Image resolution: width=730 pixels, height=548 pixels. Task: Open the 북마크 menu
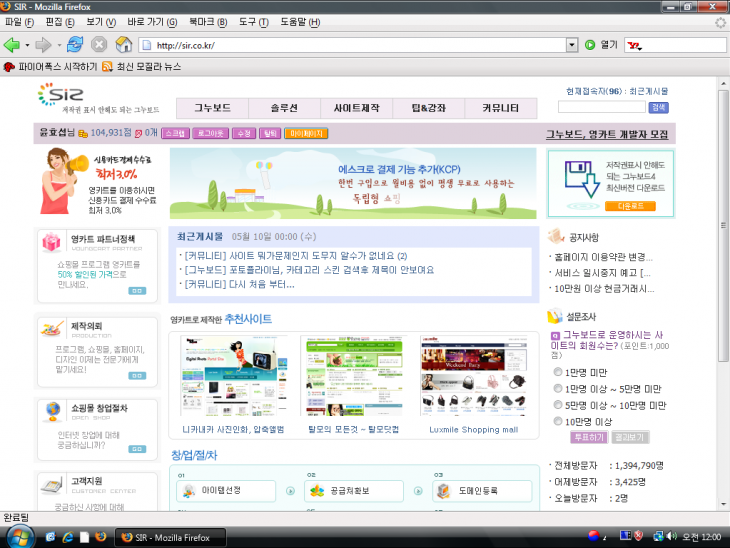click(x=208, y=22)
